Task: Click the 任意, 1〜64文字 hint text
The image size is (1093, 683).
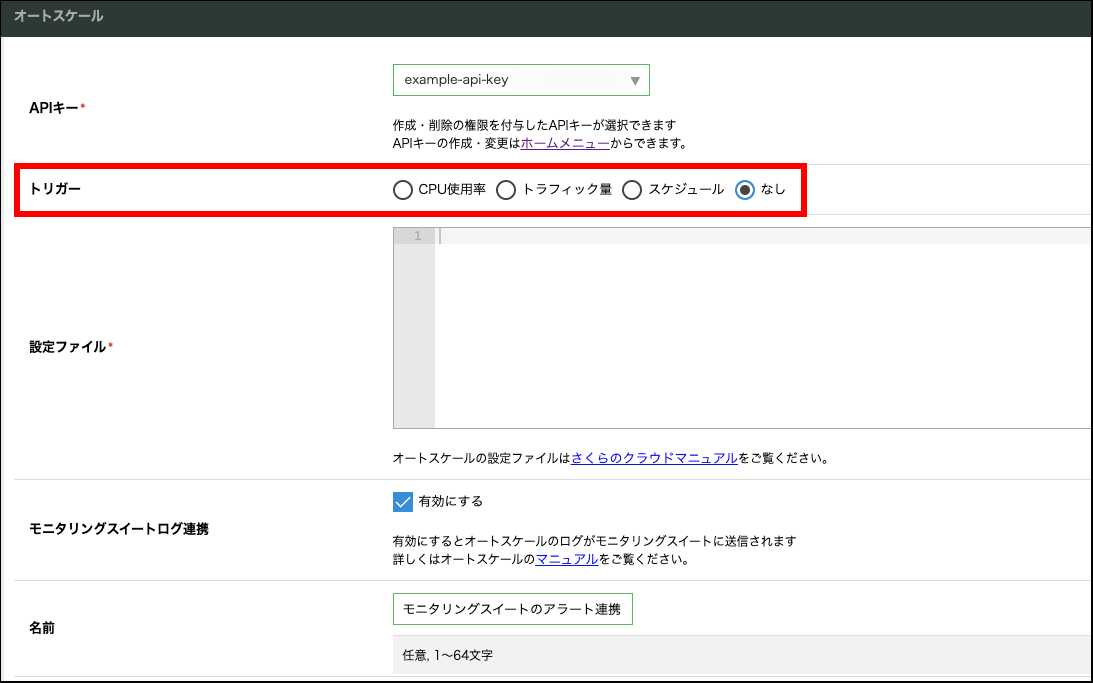Action: [447, 655]
